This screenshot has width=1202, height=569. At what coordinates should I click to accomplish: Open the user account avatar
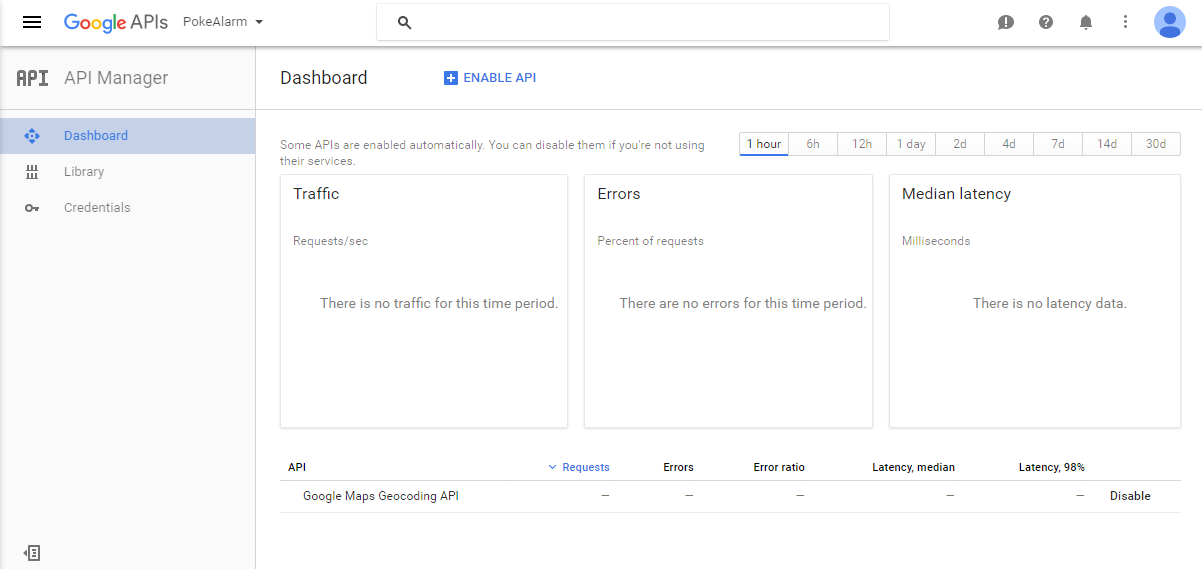[1169, 22]
